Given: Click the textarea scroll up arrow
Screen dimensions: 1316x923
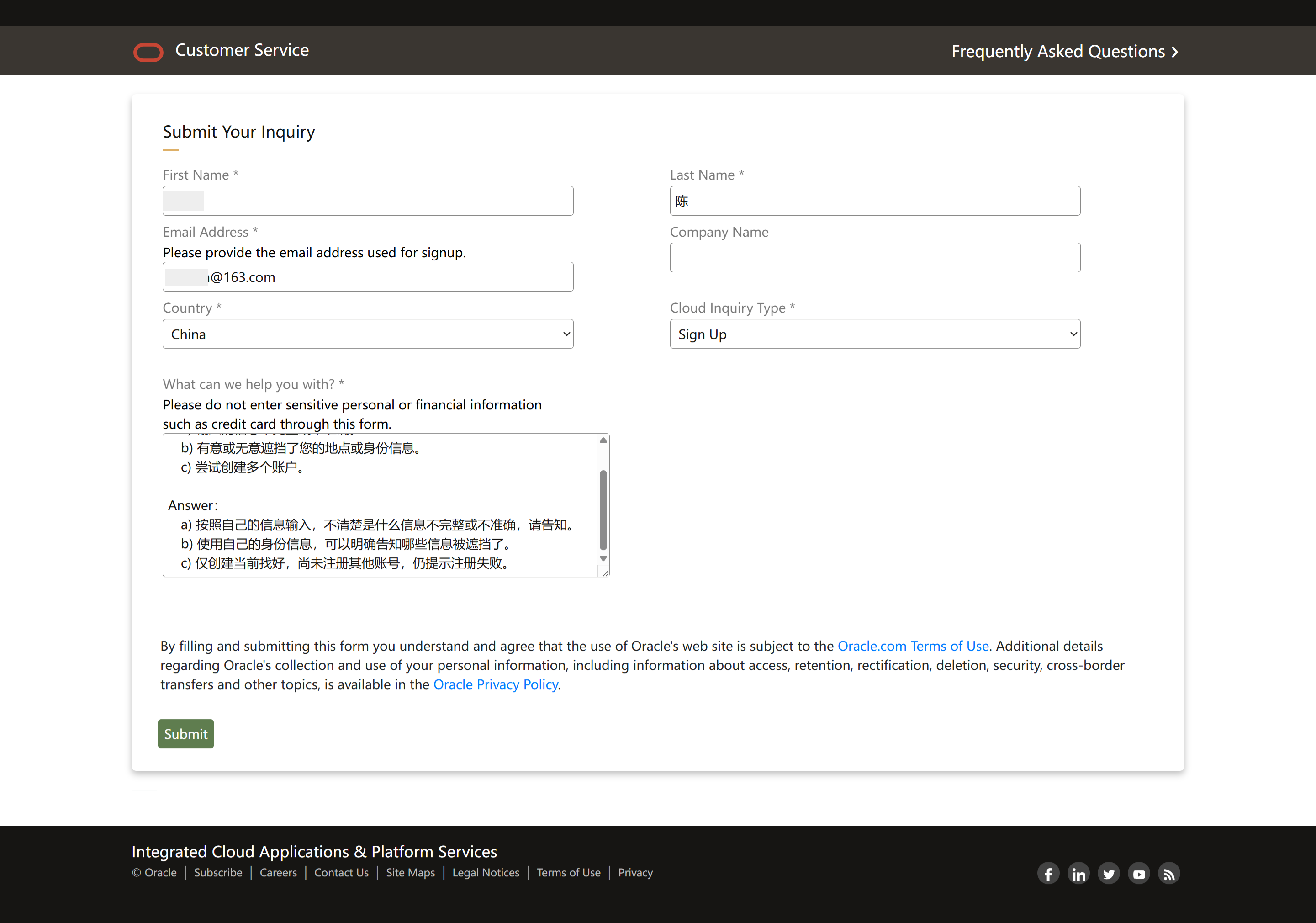Looking at the screenshot, I should point(603,440).
